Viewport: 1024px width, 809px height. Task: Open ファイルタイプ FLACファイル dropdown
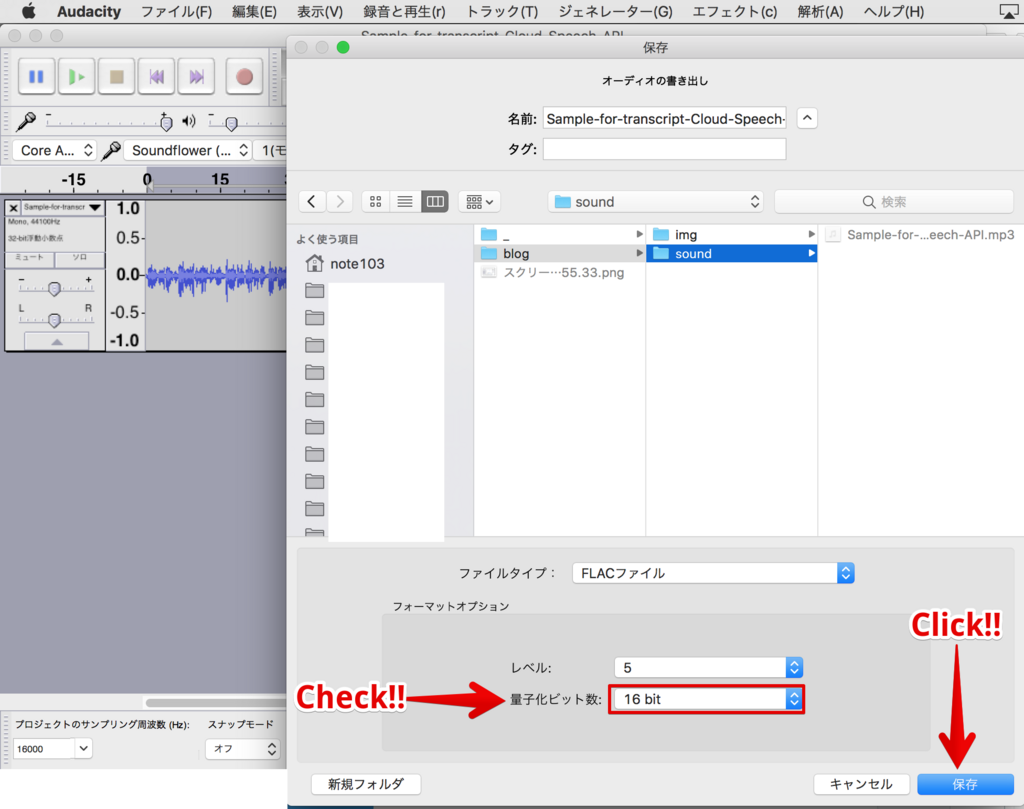pos(713,573)
